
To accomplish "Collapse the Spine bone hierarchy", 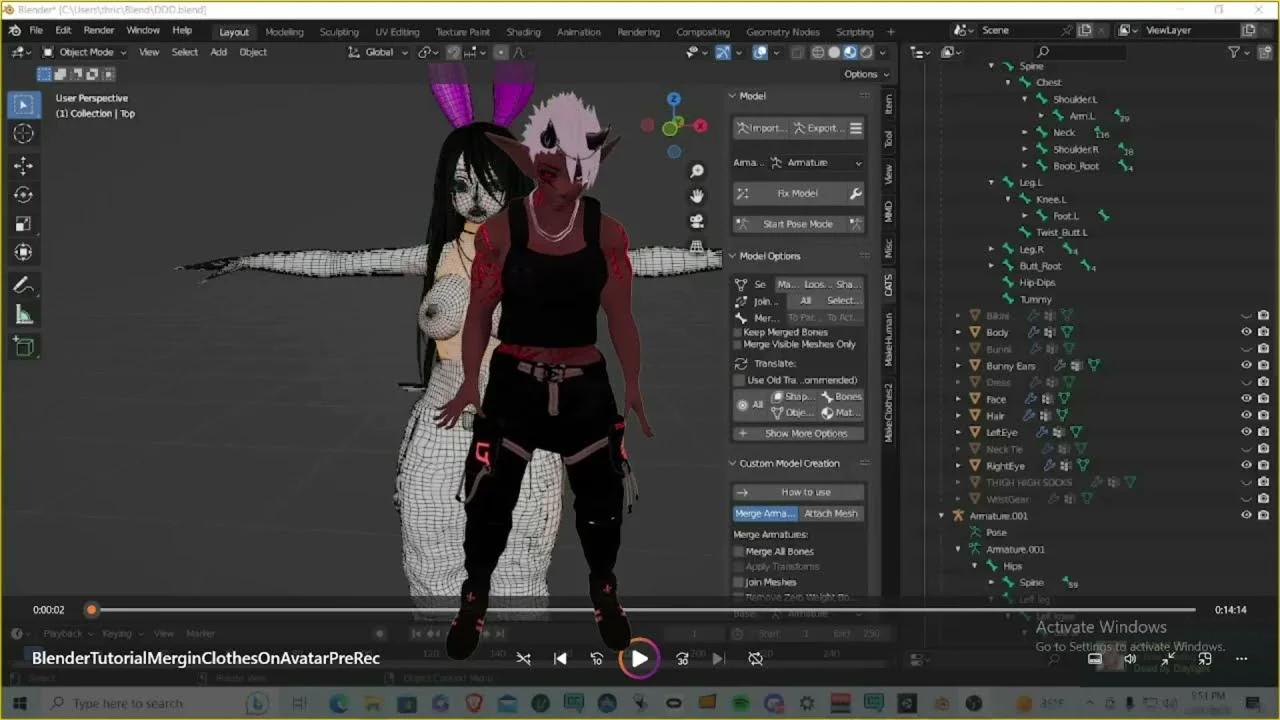I will pyautogui.click(x=991, y=65).
